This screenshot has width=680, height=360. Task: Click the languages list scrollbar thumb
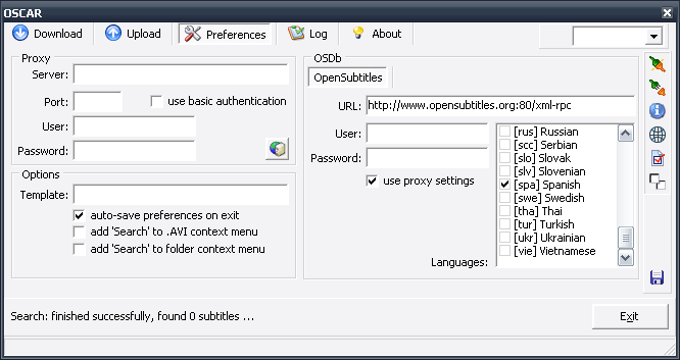point(625,238)
